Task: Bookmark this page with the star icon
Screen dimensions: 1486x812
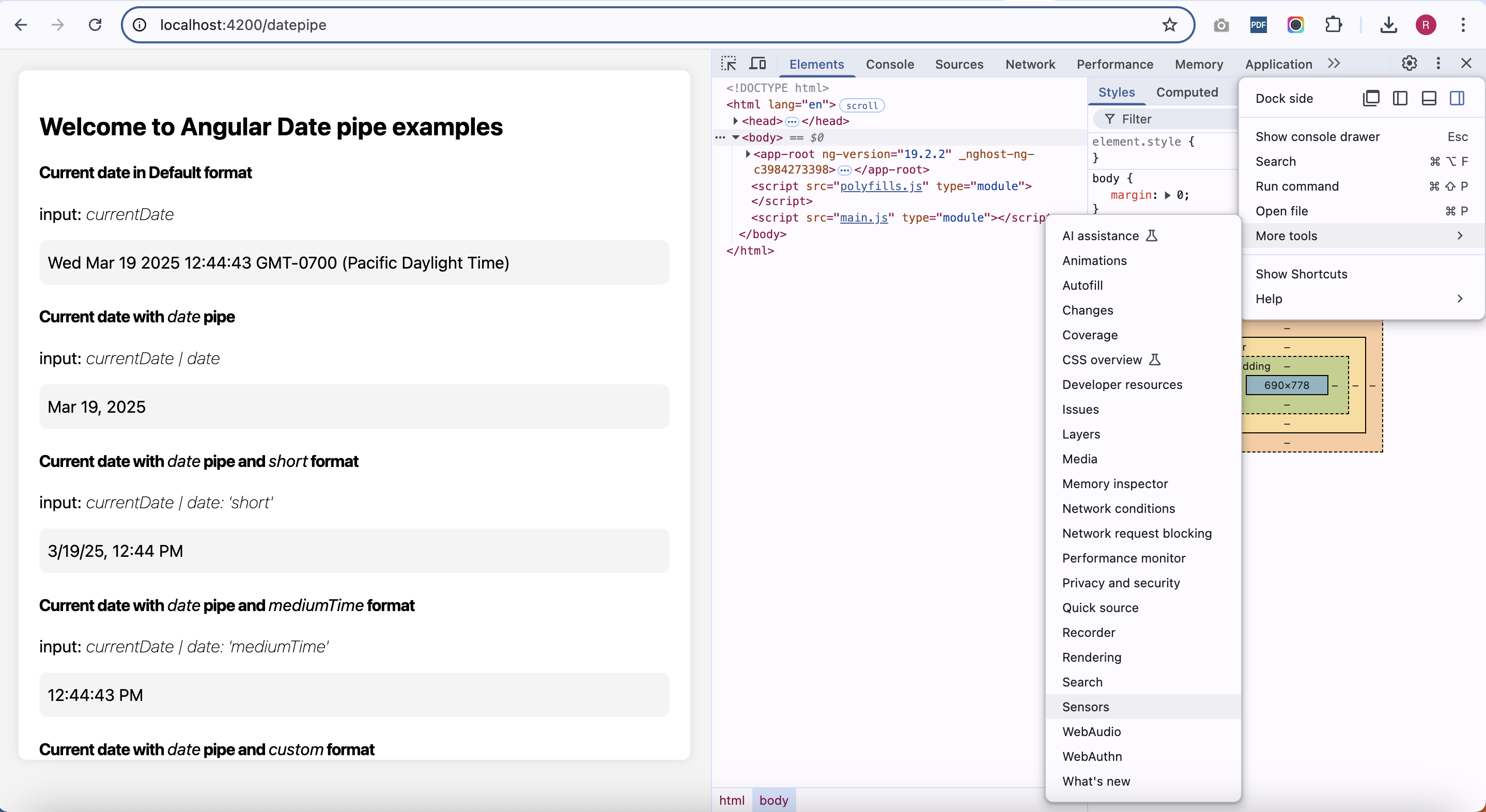Action: coord(1169,25)
